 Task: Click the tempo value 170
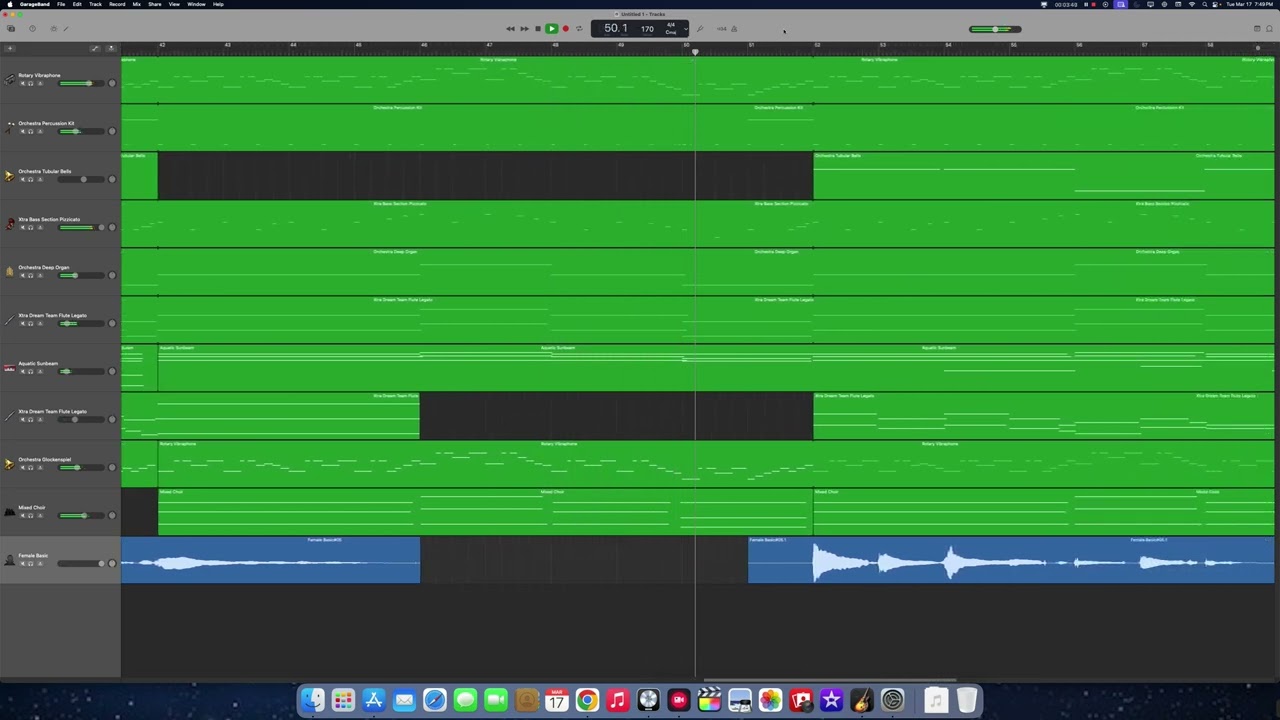tap(647, 29)
